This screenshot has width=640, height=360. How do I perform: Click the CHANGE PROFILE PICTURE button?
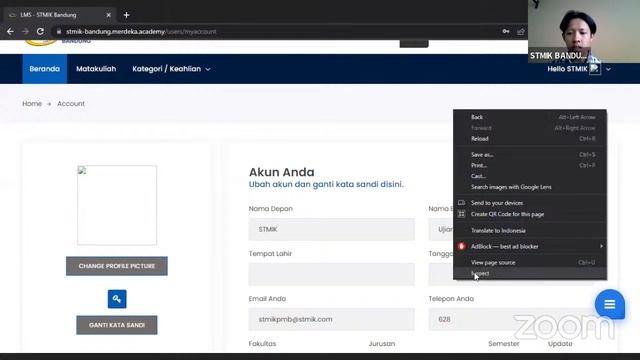click(x=117, y=266)
